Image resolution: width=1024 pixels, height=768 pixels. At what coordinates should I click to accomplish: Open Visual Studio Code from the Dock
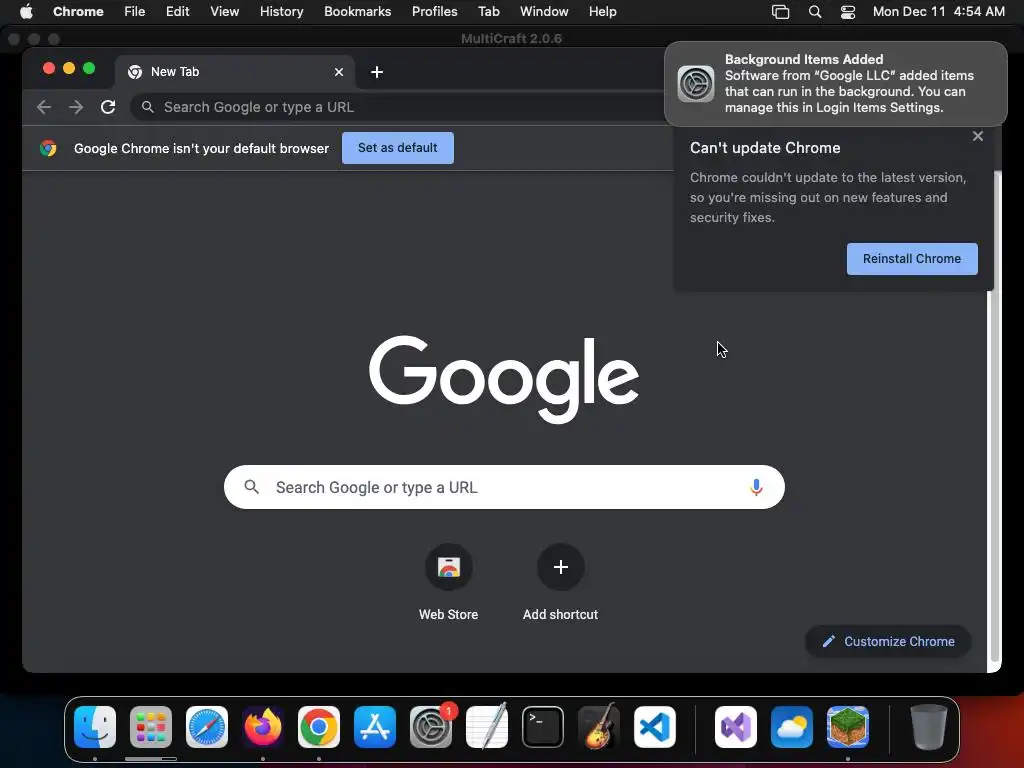point(655,727)
